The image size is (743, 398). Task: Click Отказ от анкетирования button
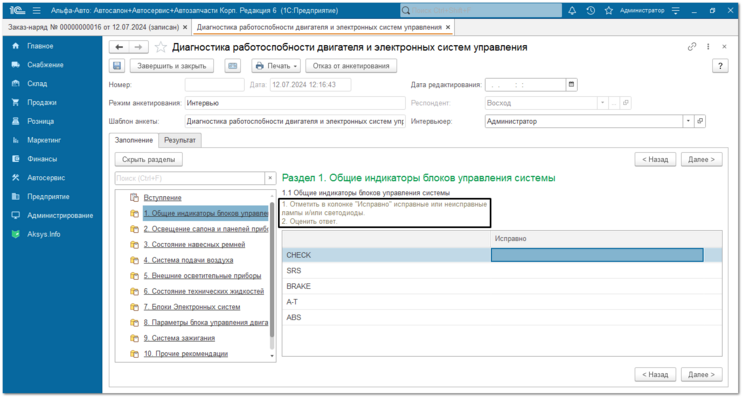tap(351, 66)
